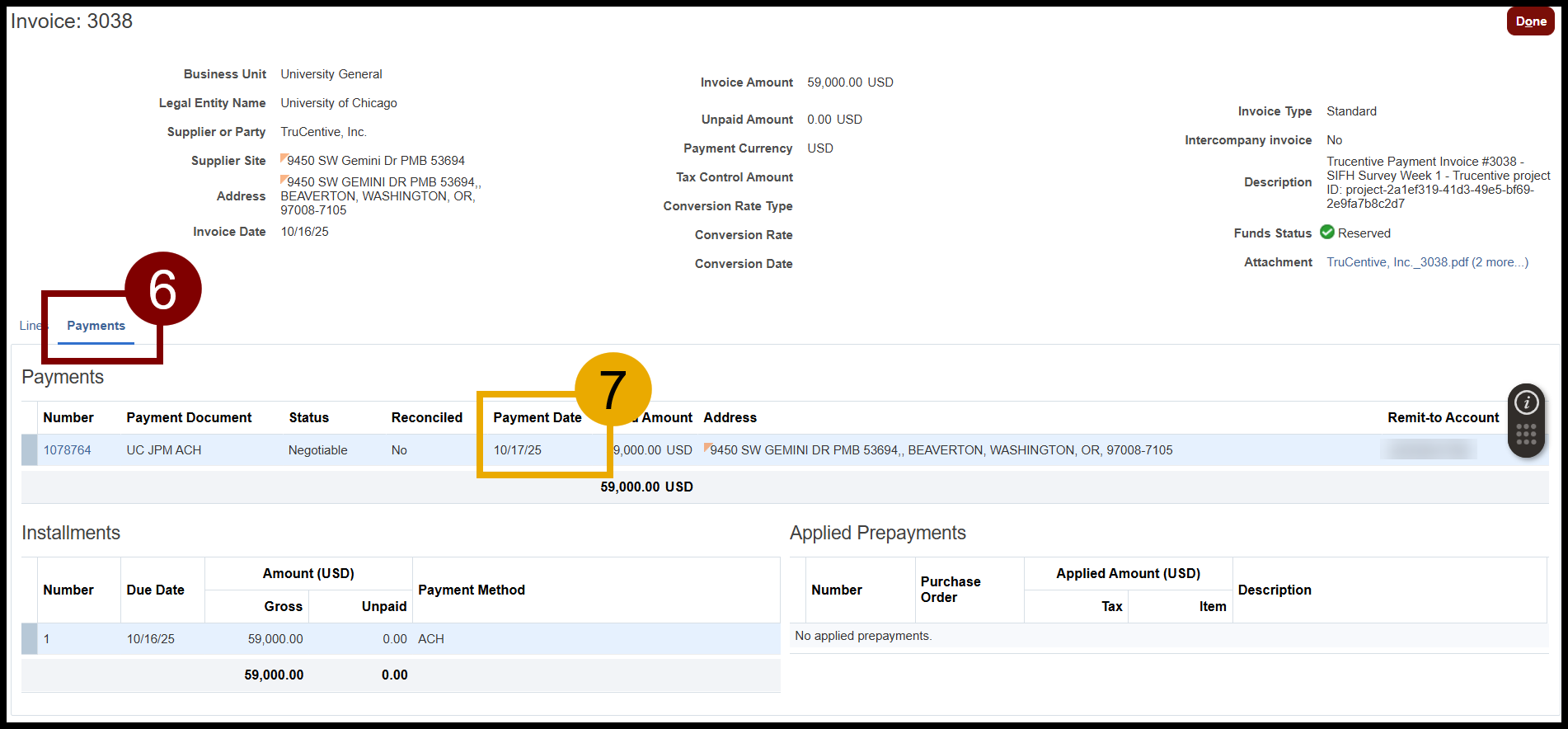Click the 'Applied Prepayments' section heading
Viewport: 1568px width, 729px height.
(x=877, y=533)
